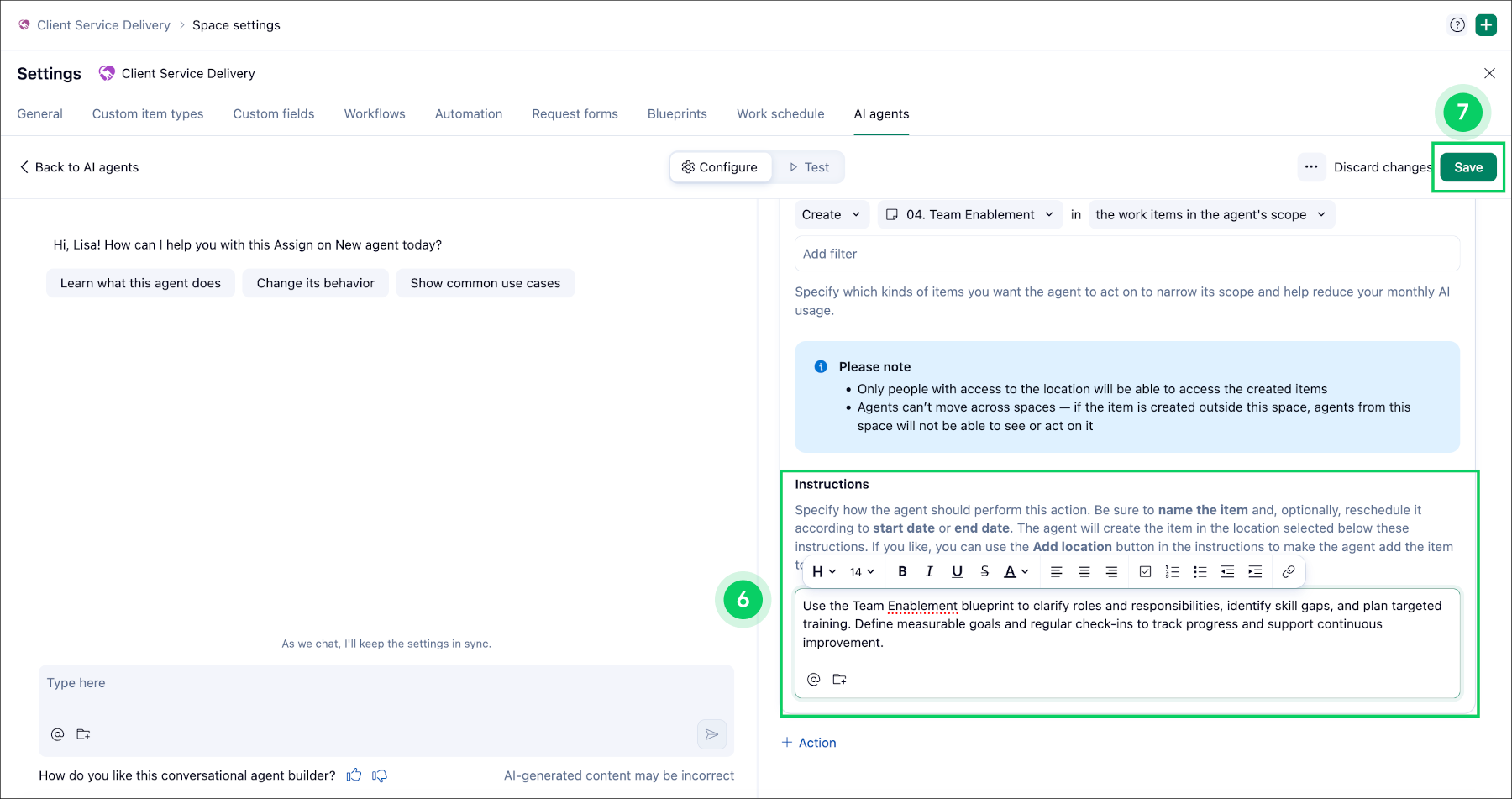Open the Blueprints tab
The image size is (1512, 799).
click(x=677, y=114)
